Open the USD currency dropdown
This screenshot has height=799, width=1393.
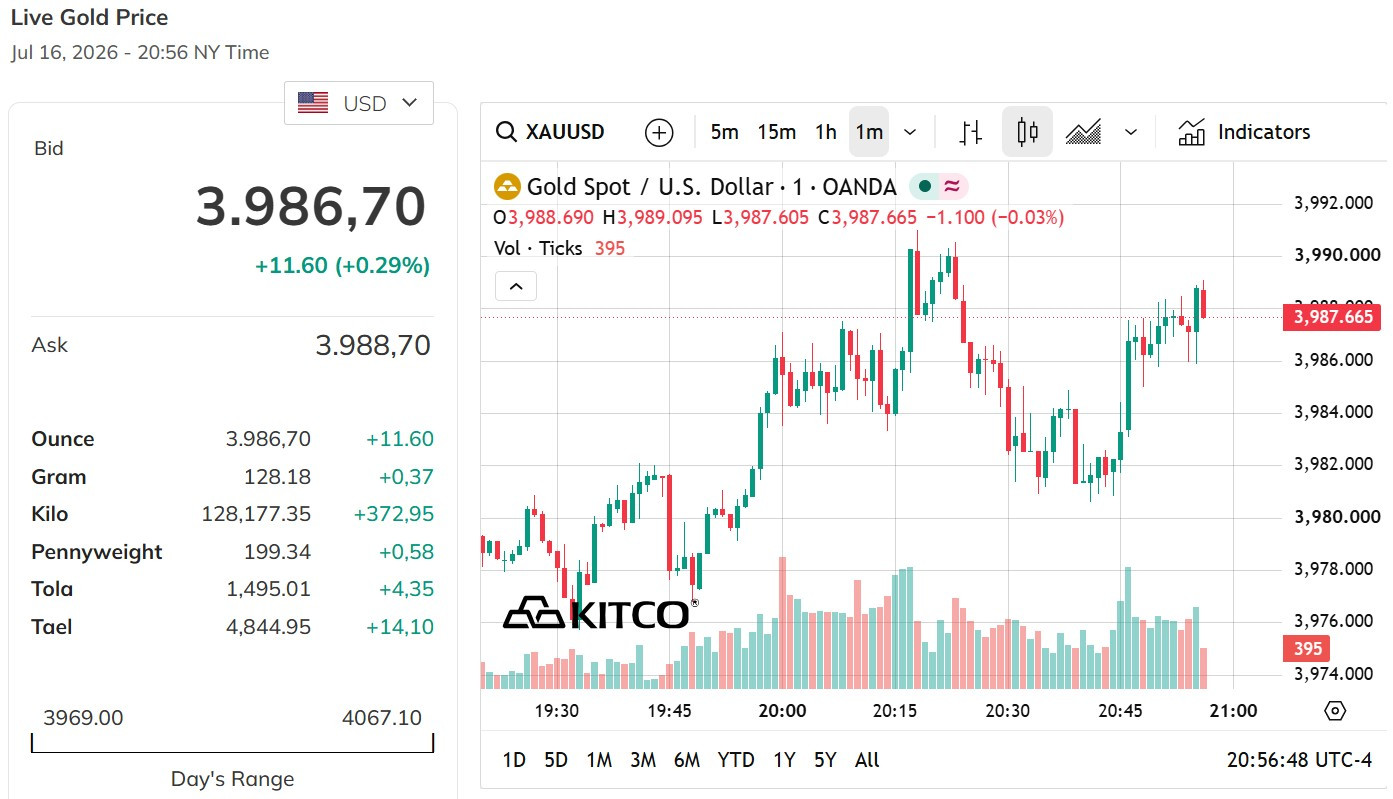[359, 103]
